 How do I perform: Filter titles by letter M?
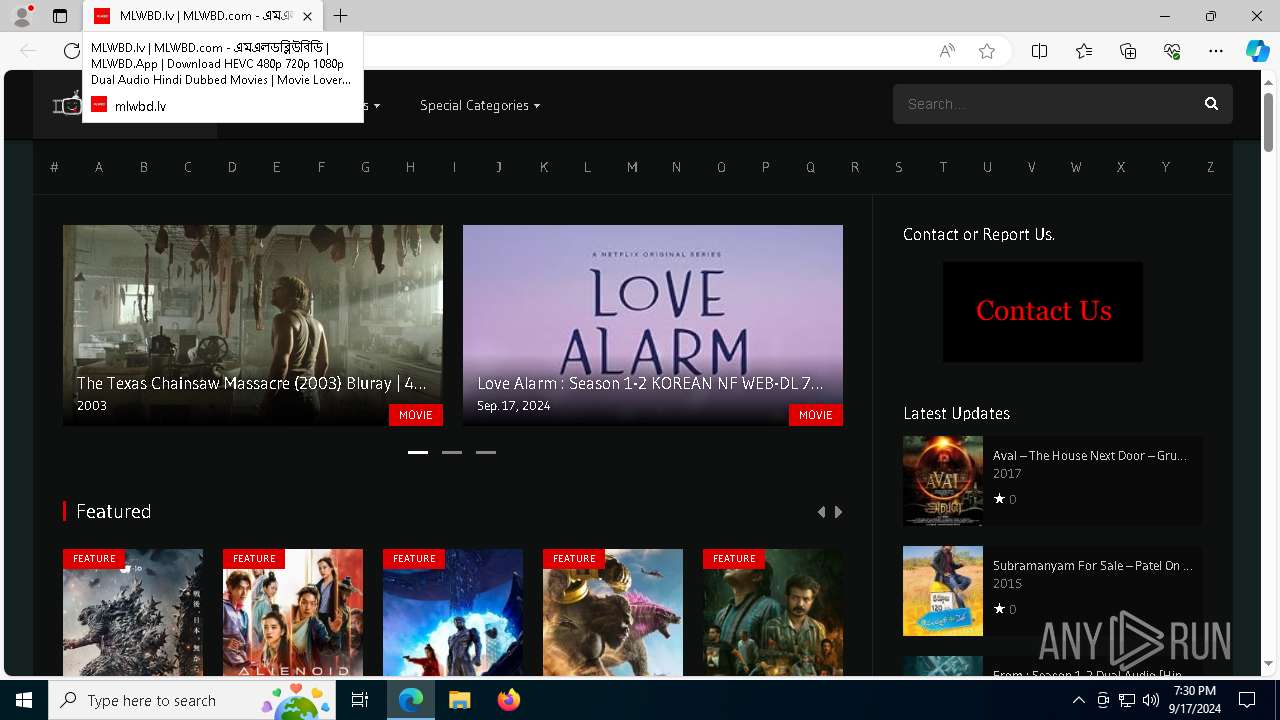click(632, 167)
